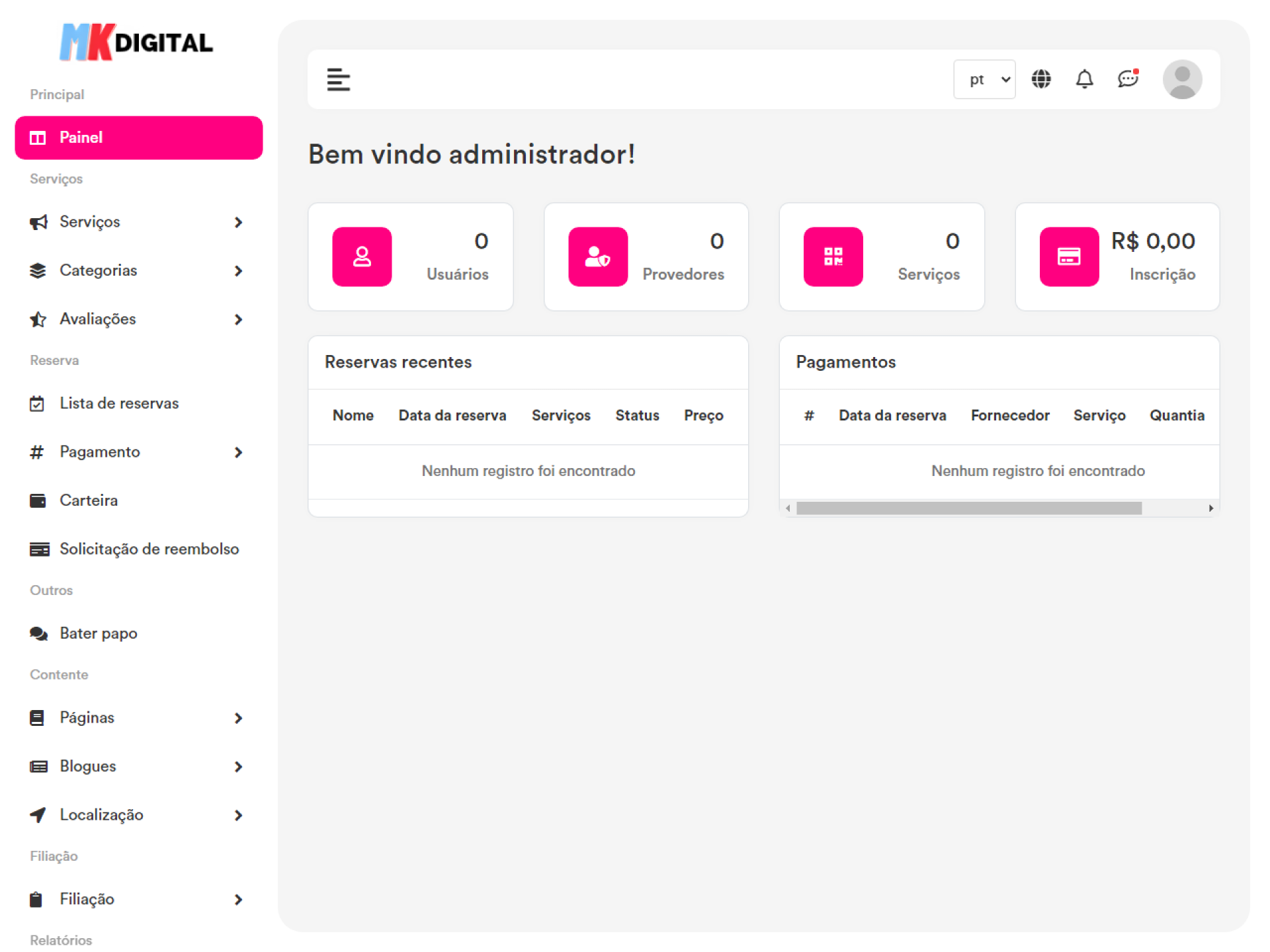The width and height of the screenshot is (1270, 952).
Task: Click the pink Serviços grid icon
Action: (833, 257)
